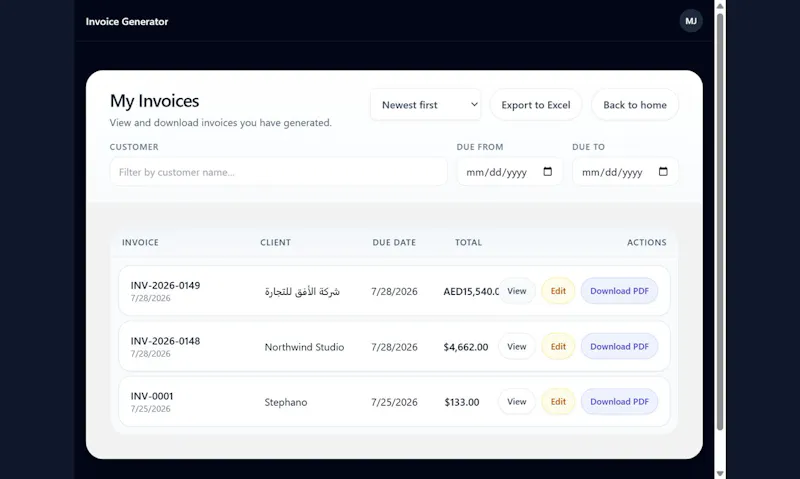Click the Arabic client name

click(302, 291)
